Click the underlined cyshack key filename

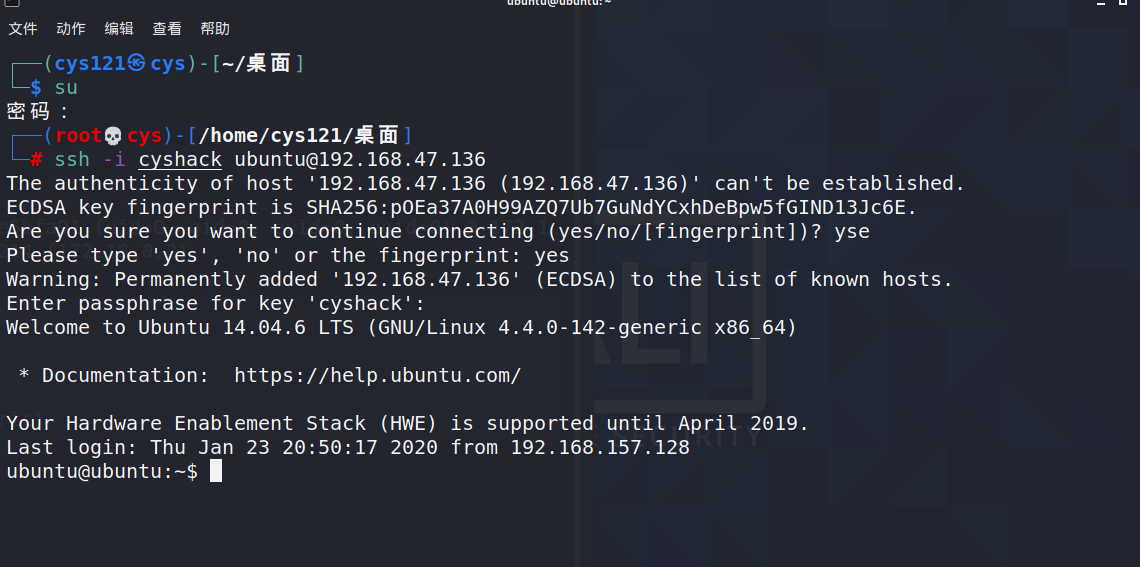click(x=180, y=160)
